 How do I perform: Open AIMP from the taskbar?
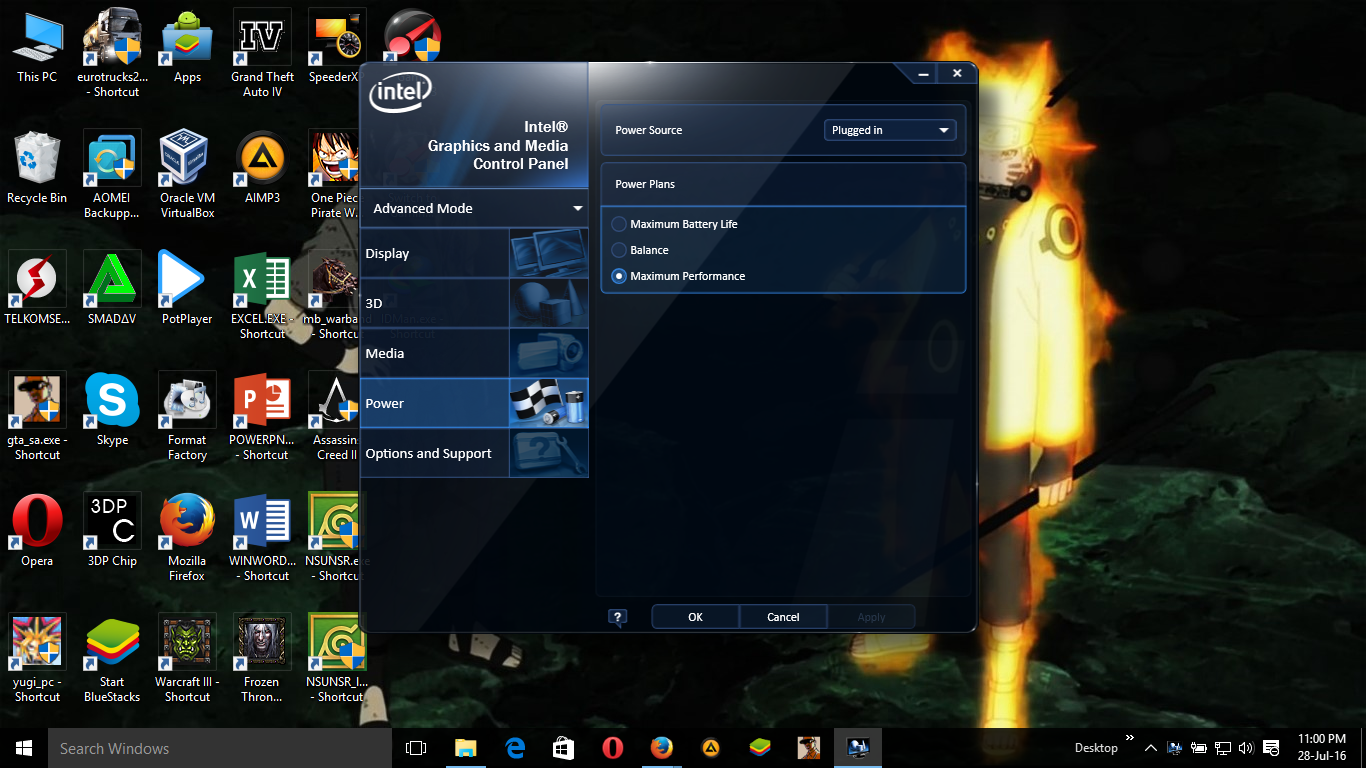click(711, 748)
